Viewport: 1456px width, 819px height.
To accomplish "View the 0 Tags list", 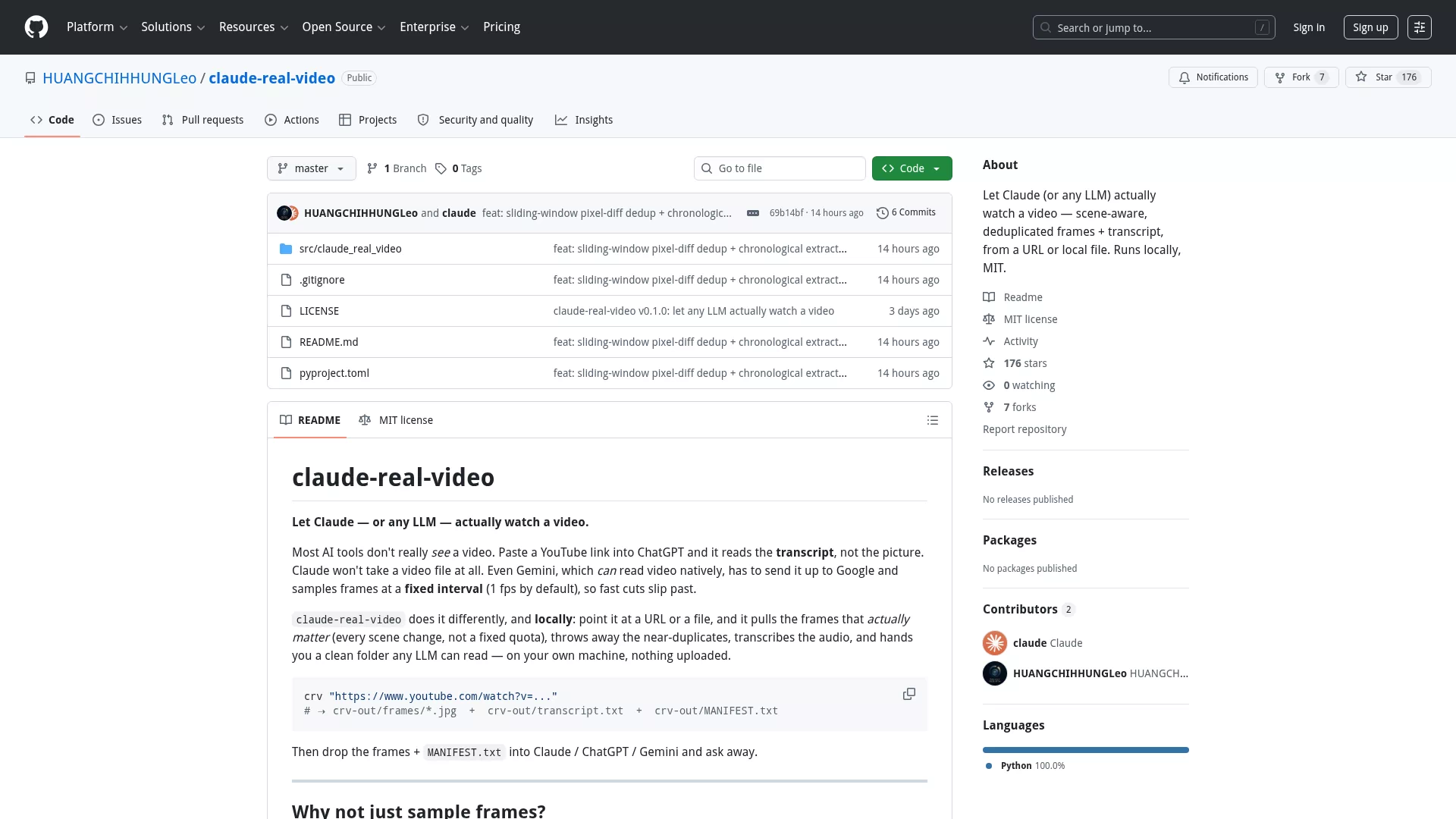I will 459,168.
